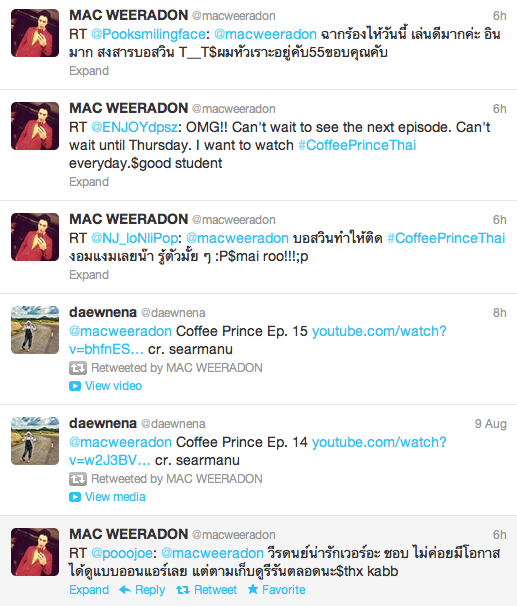
Task: Open the Coffee Prince Ep. 15 YouTube link
Action: [258, 340]
